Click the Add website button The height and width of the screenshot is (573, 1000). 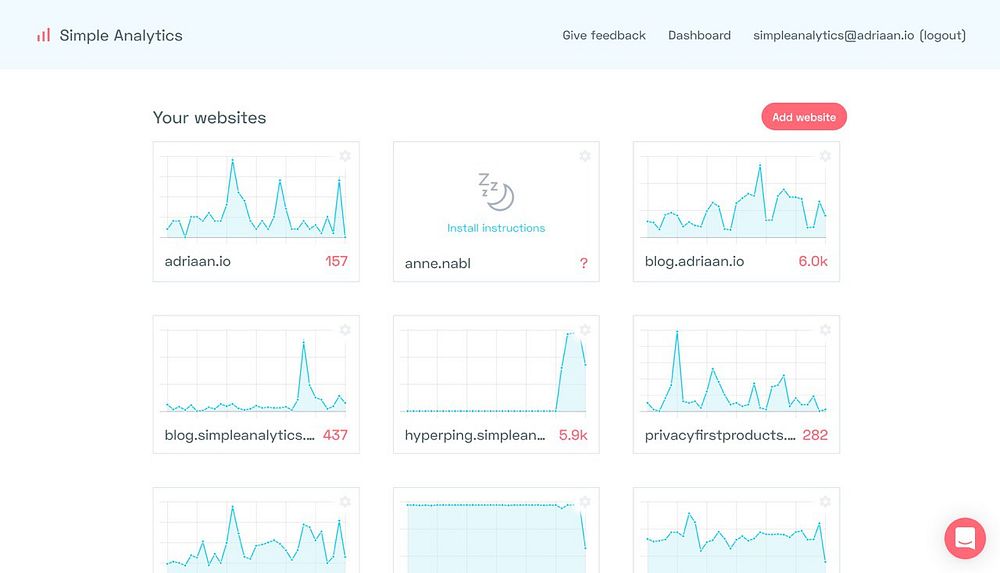tap(804, 117)
